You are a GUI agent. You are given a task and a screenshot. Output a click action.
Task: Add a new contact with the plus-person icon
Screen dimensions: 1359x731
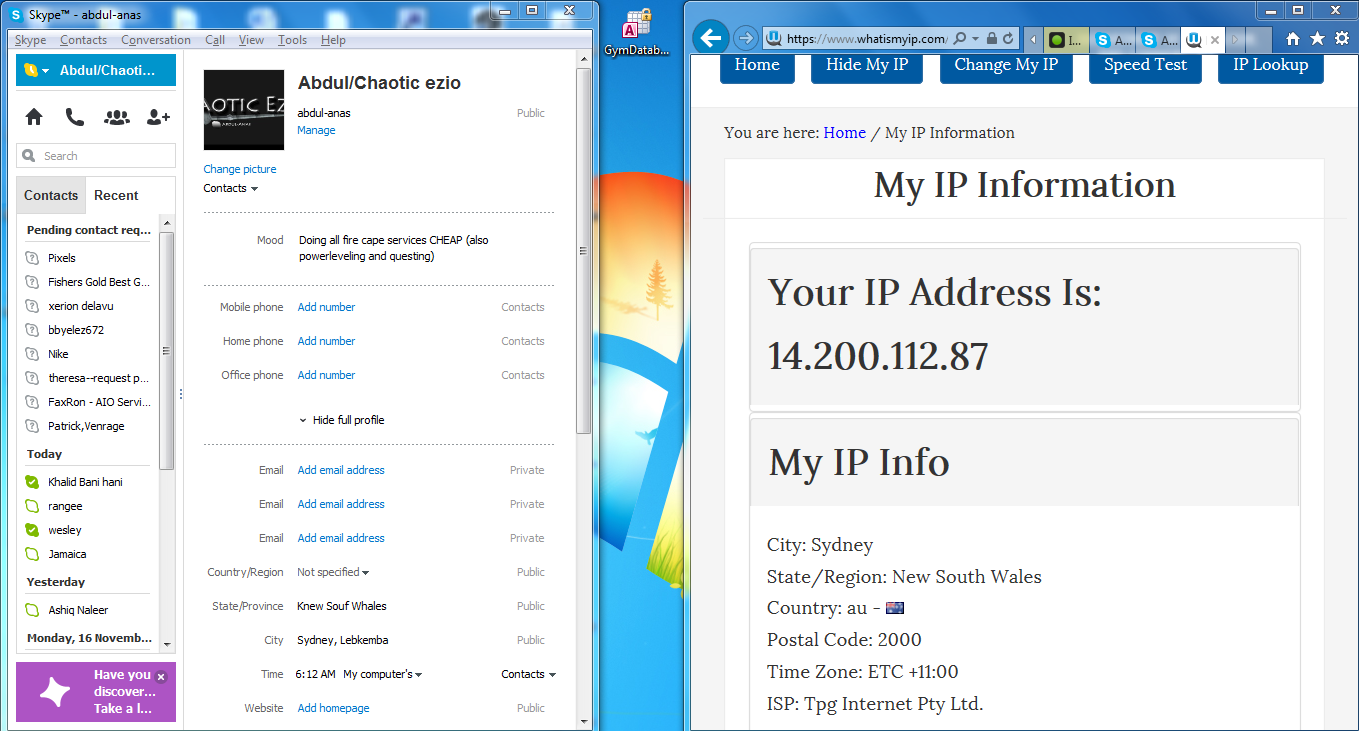point(158,117)
